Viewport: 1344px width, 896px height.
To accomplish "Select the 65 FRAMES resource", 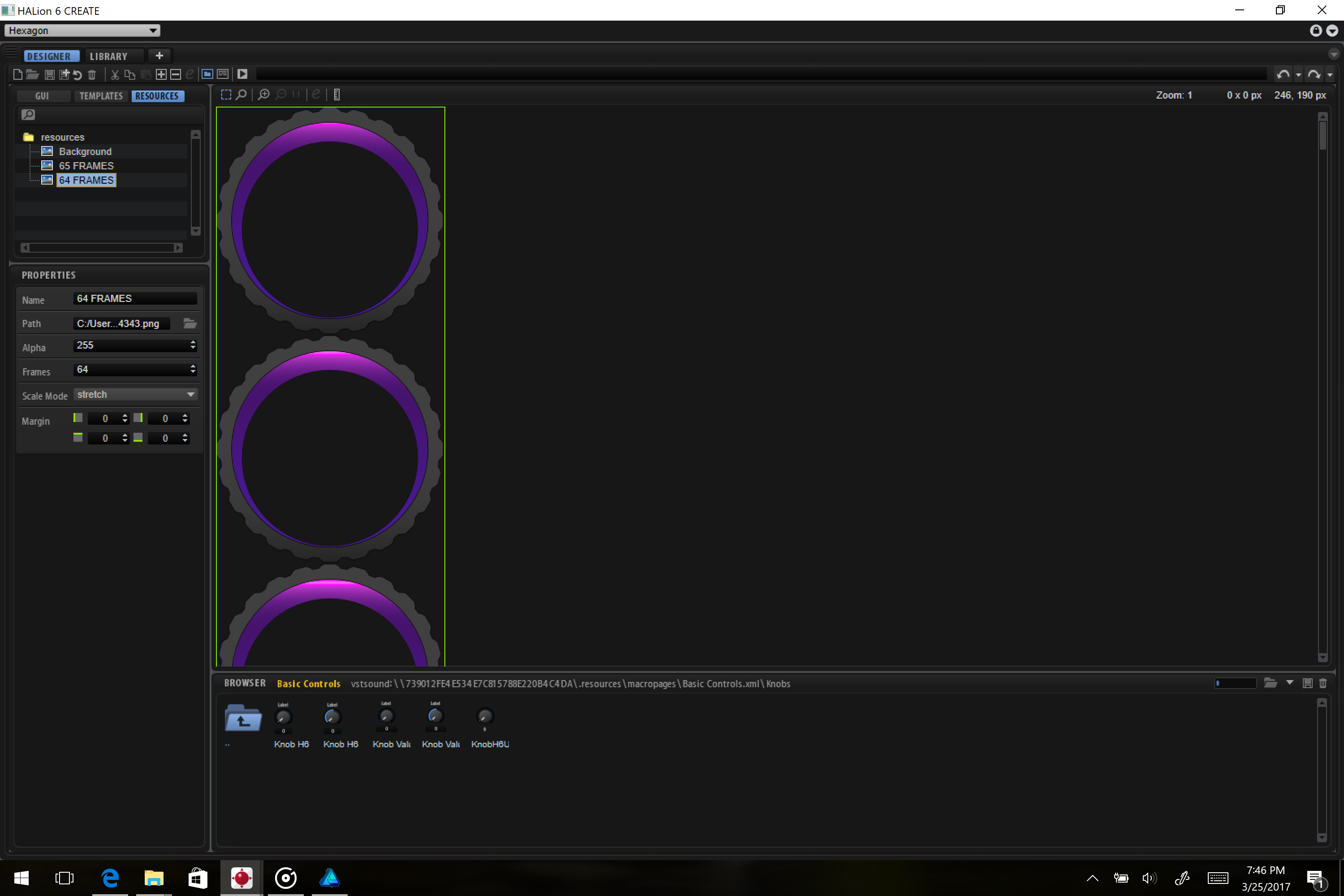I will pyautogui.click(x=86, y=166).
